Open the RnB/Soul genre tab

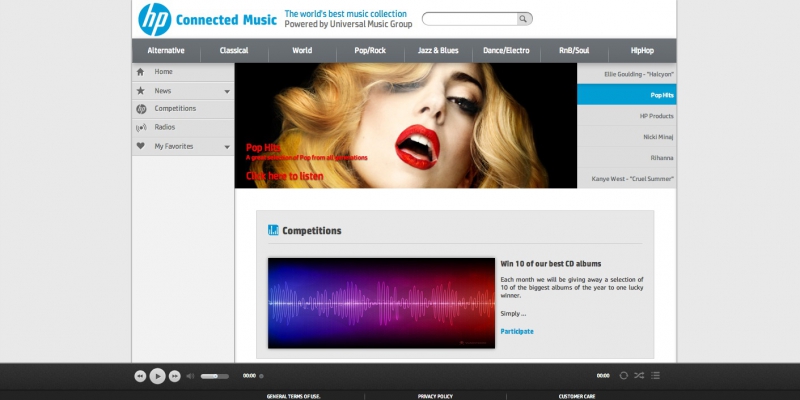coord(574,51)
